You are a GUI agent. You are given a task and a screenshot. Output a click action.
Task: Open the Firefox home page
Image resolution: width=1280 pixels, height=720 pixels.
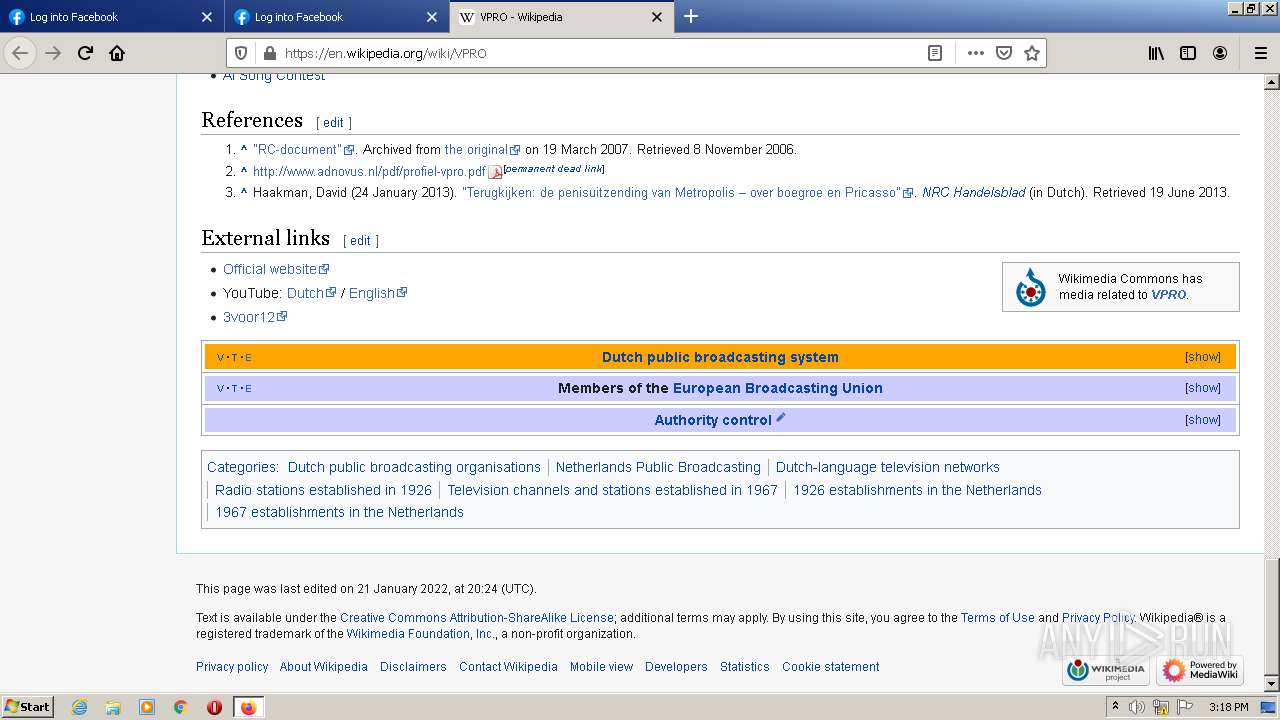tap(117, 53)
